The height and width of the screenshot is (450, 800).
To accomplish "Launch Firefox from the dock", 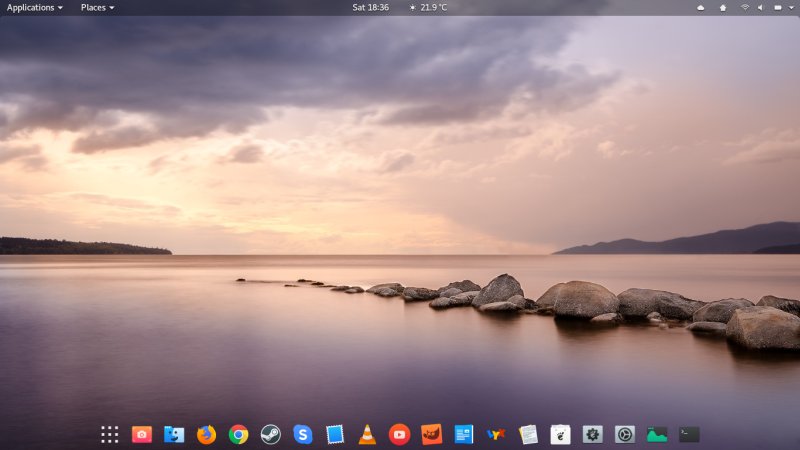I will tap(206, 434).
